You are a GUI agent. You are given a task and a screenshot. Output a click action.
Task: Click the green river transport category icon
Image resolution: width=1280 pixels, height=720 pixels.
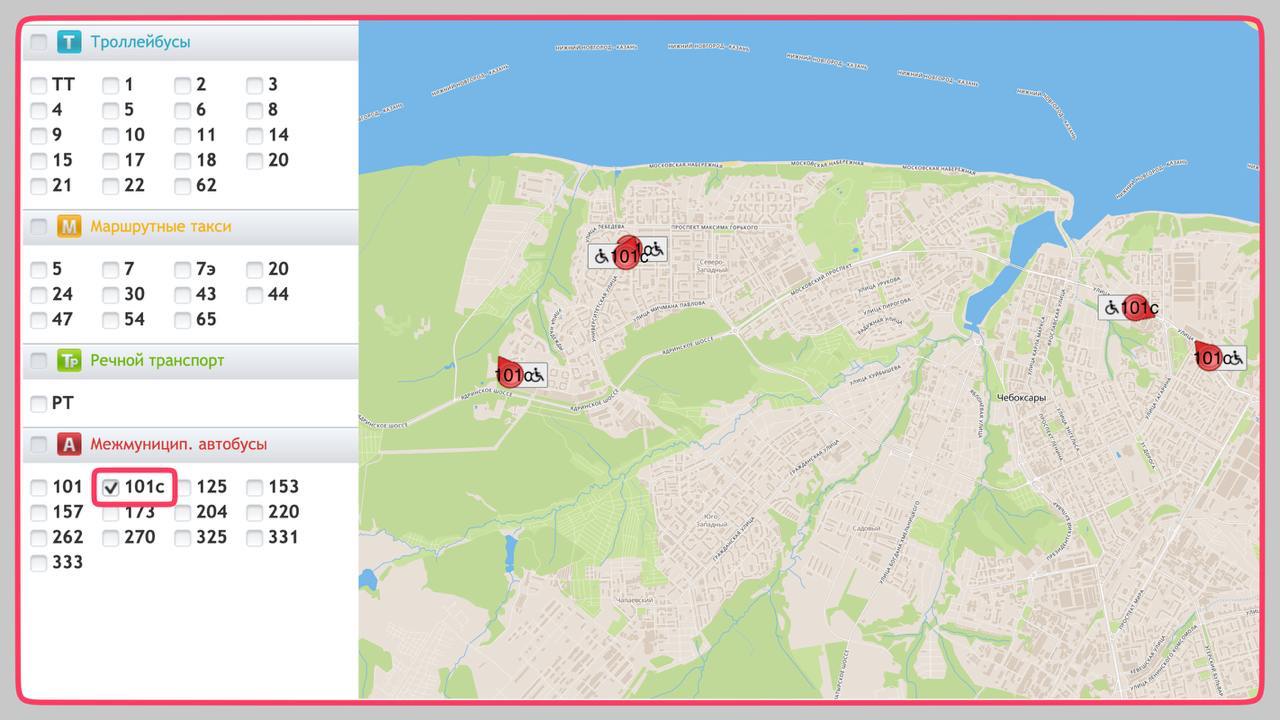[68, 361]
